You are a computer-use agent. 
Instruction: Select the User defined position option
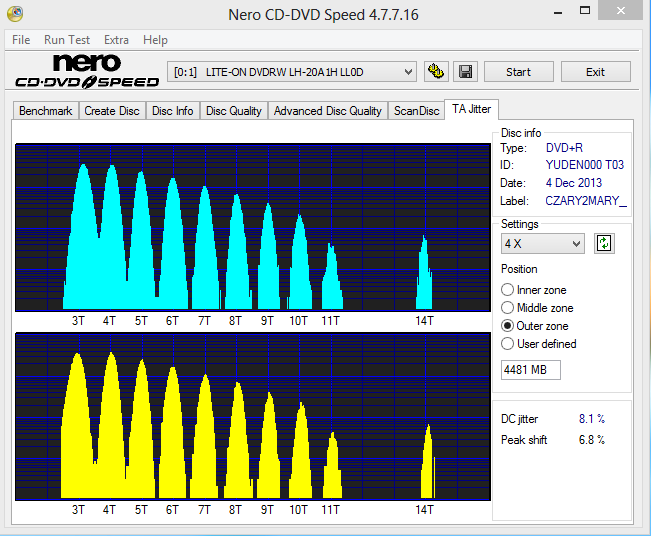pyautogui.click(x=507, y=344)
